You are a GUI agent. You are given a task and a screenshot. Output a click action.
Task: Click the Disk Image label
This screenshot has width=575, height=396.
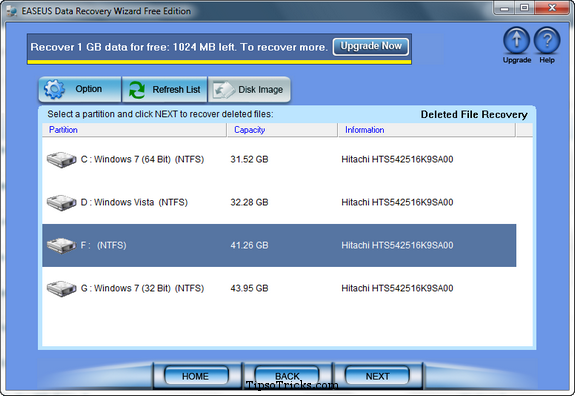pyautogui.click(x=260, y=89)
